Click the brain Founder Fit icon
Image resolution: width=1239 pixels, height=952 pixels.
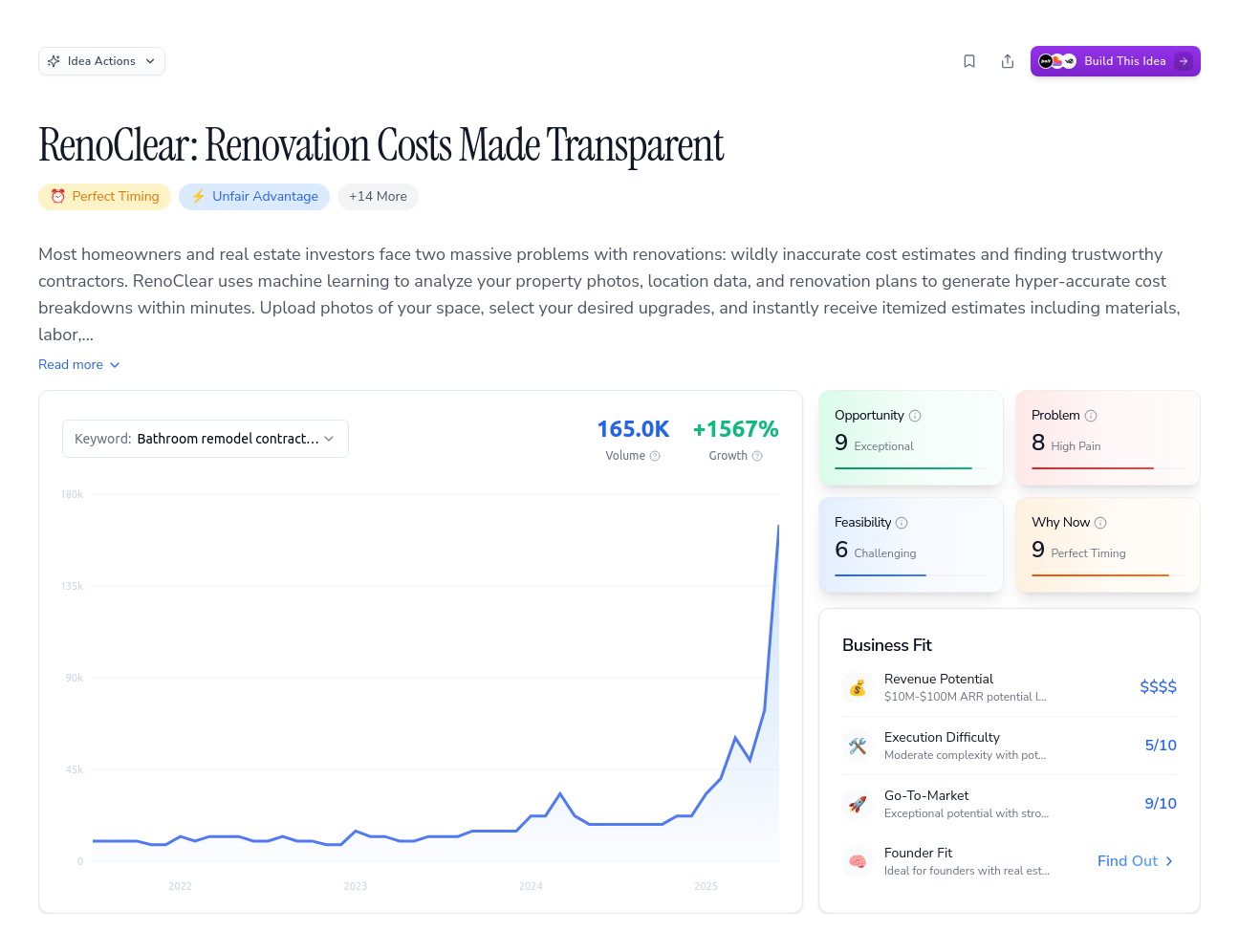(x=858, y=861)
